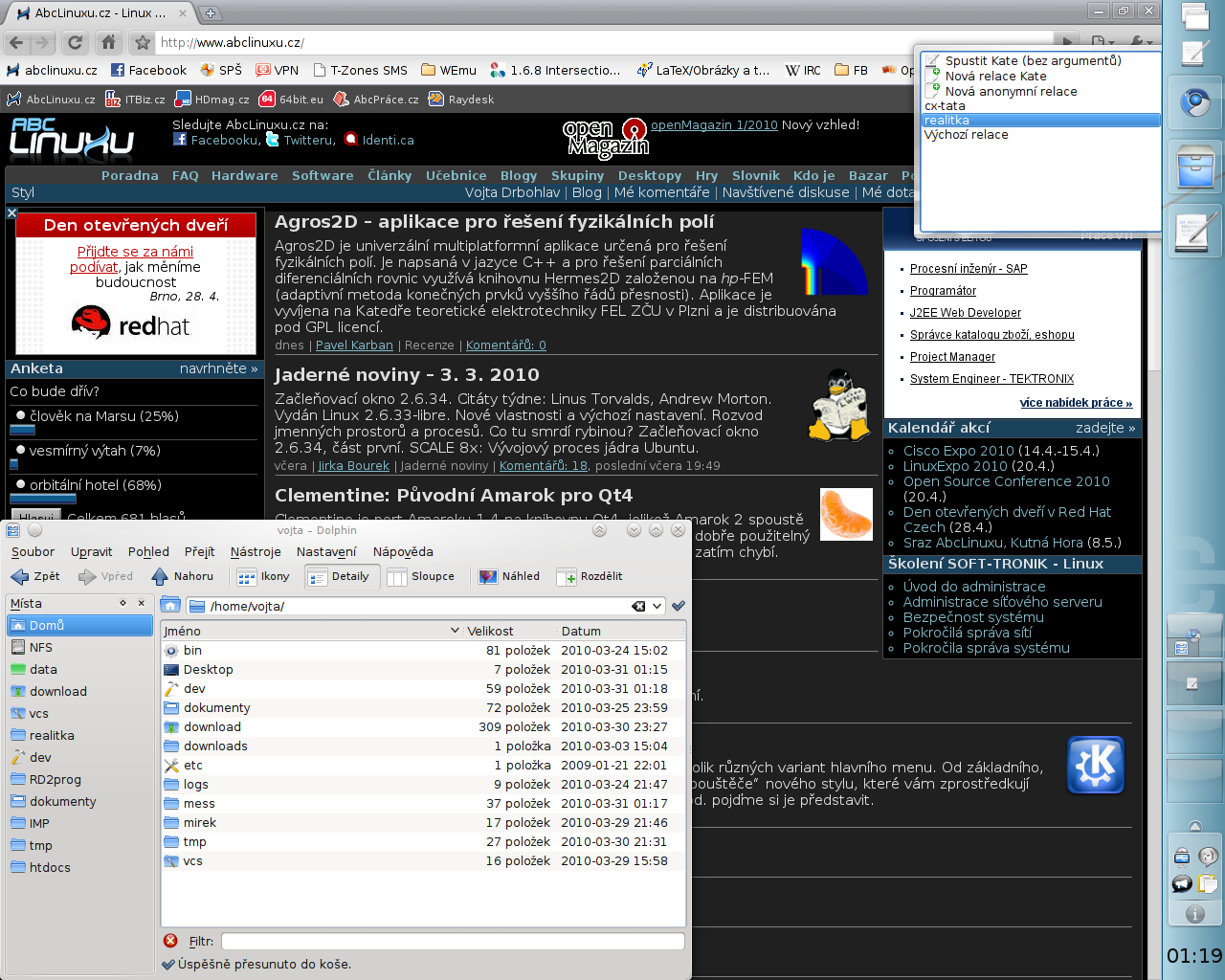Sort Dolphin files by Velikost column

coord(490,631)
